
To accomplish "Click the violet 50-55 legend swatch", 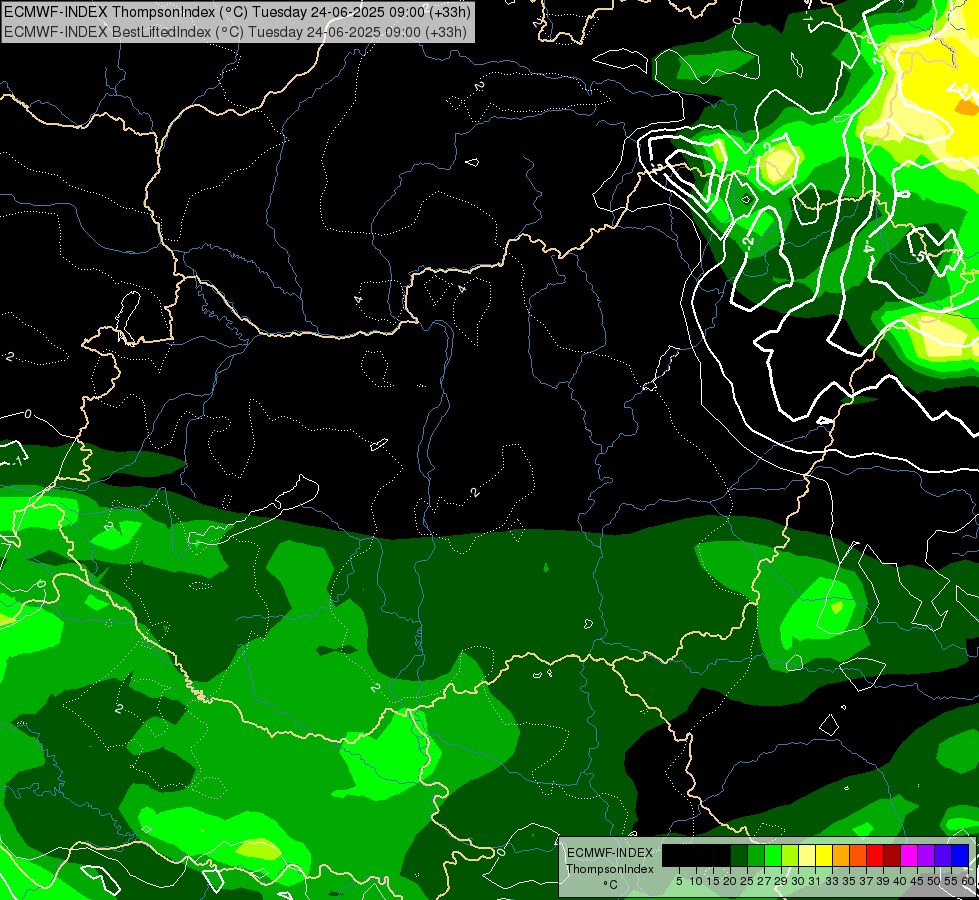I will click(x=943, y=855).
